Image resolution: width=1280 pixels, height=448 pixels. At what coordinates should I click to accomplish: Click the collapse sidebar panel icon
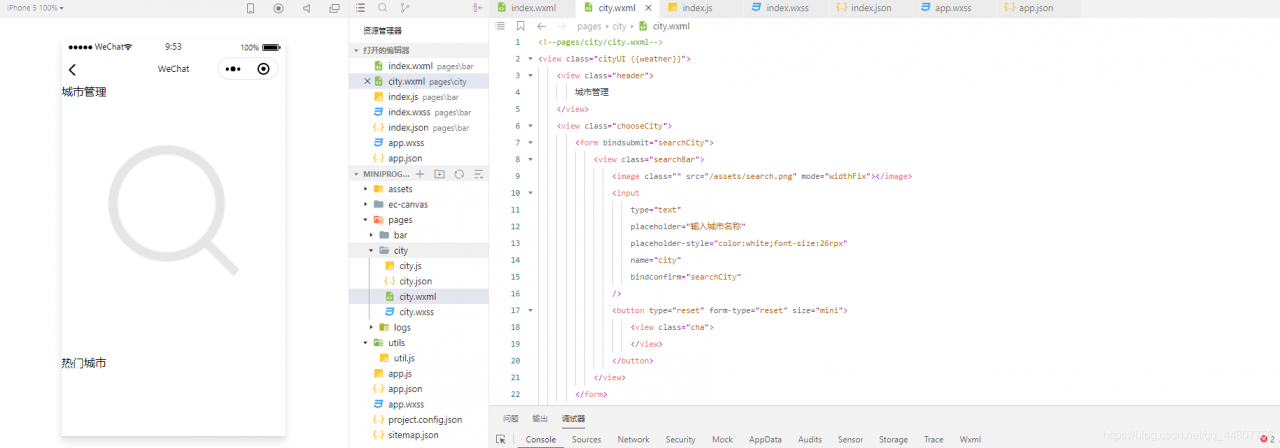pyautogui.click(x=478, y=8)
